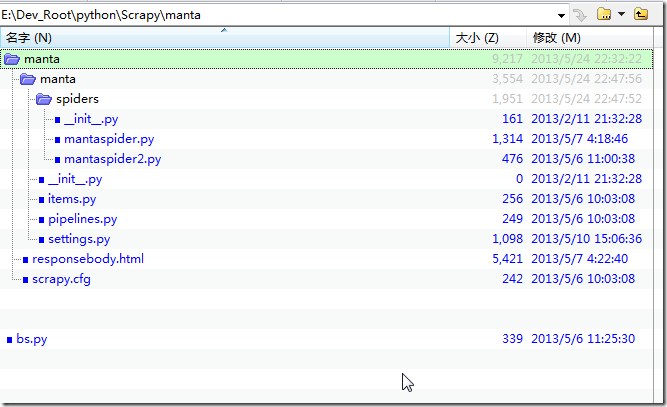The height and width of the screenshot is (407, 667).
Task: Click the spiders folder icon
Action: 44,99
